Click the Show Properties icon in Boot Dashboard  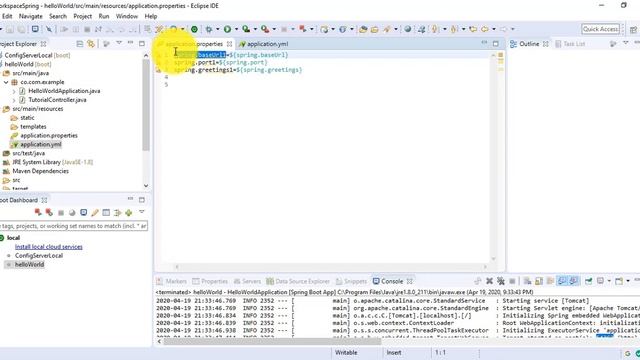pos(106,213)
